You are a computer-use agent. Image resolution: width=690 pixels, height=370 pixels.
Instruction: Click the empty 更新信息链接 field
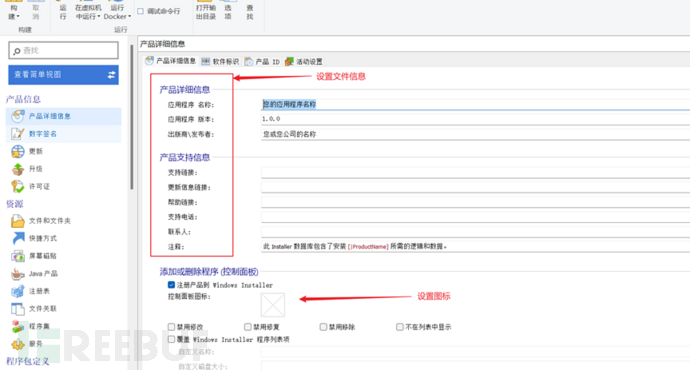click(x=475, y=187)
